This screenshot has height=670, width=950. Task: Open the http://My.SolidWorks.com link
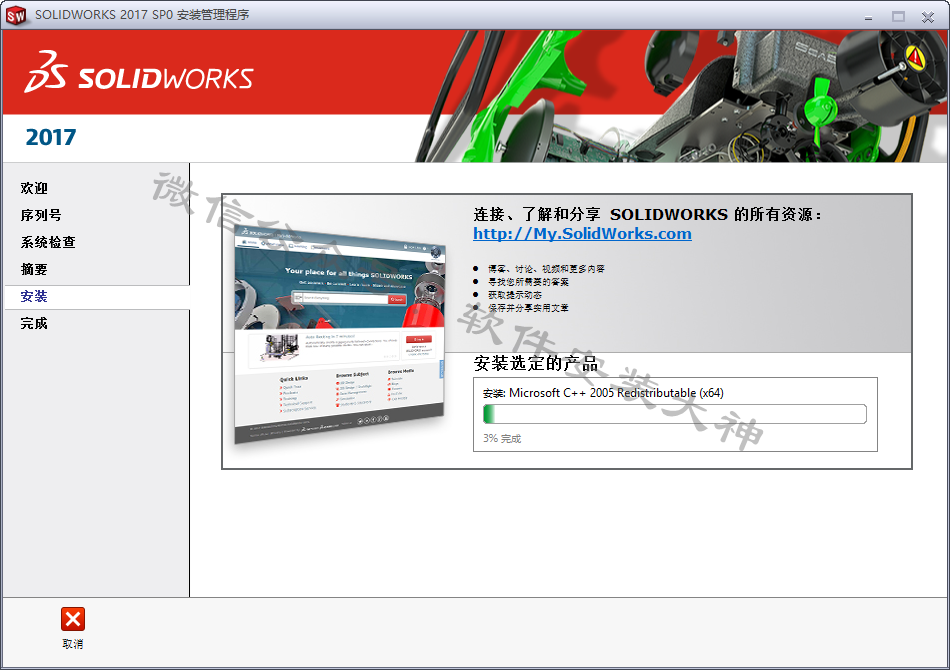(582, 234)
